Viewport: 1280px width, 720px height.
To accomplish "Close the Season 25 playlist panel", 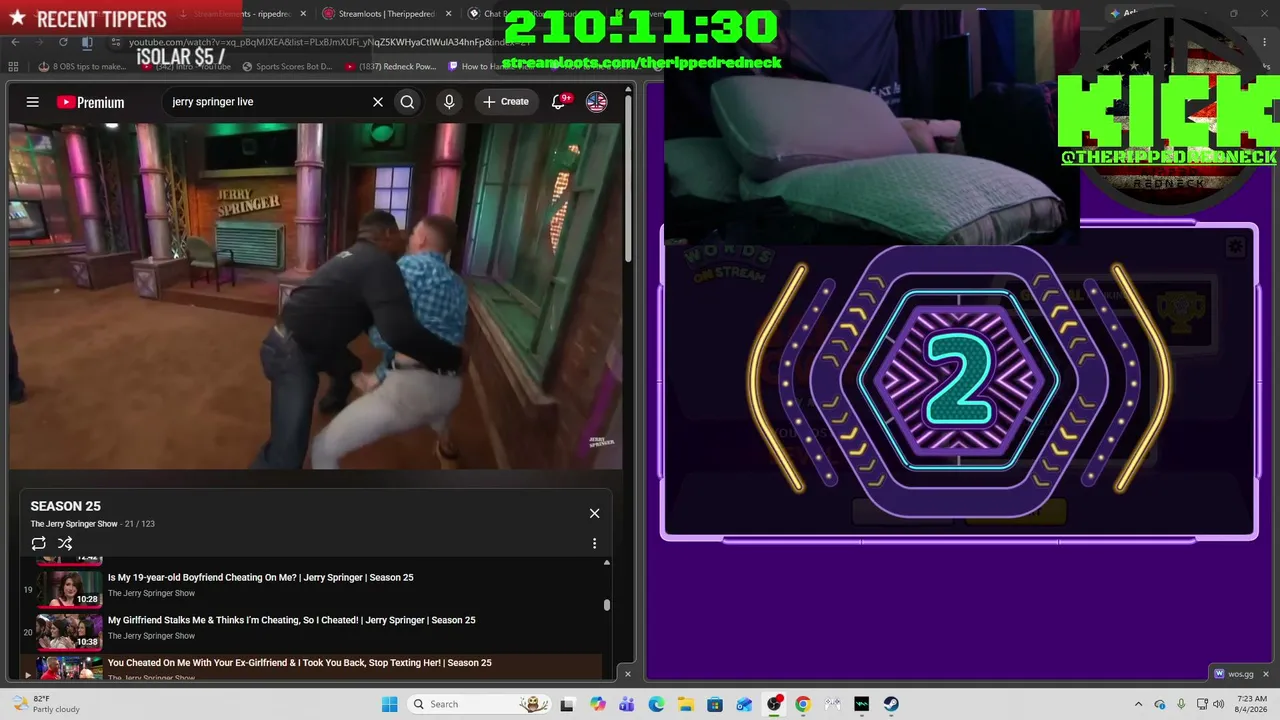I will pyautogui.click(x=594, y=513).
